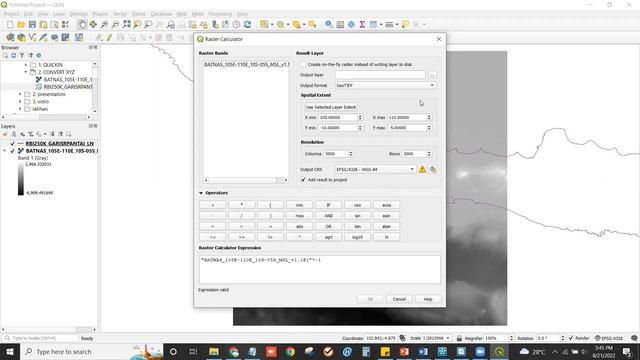Expand the 1. QUICKIN folder
The image size is (640, 360).
(26, 65)
